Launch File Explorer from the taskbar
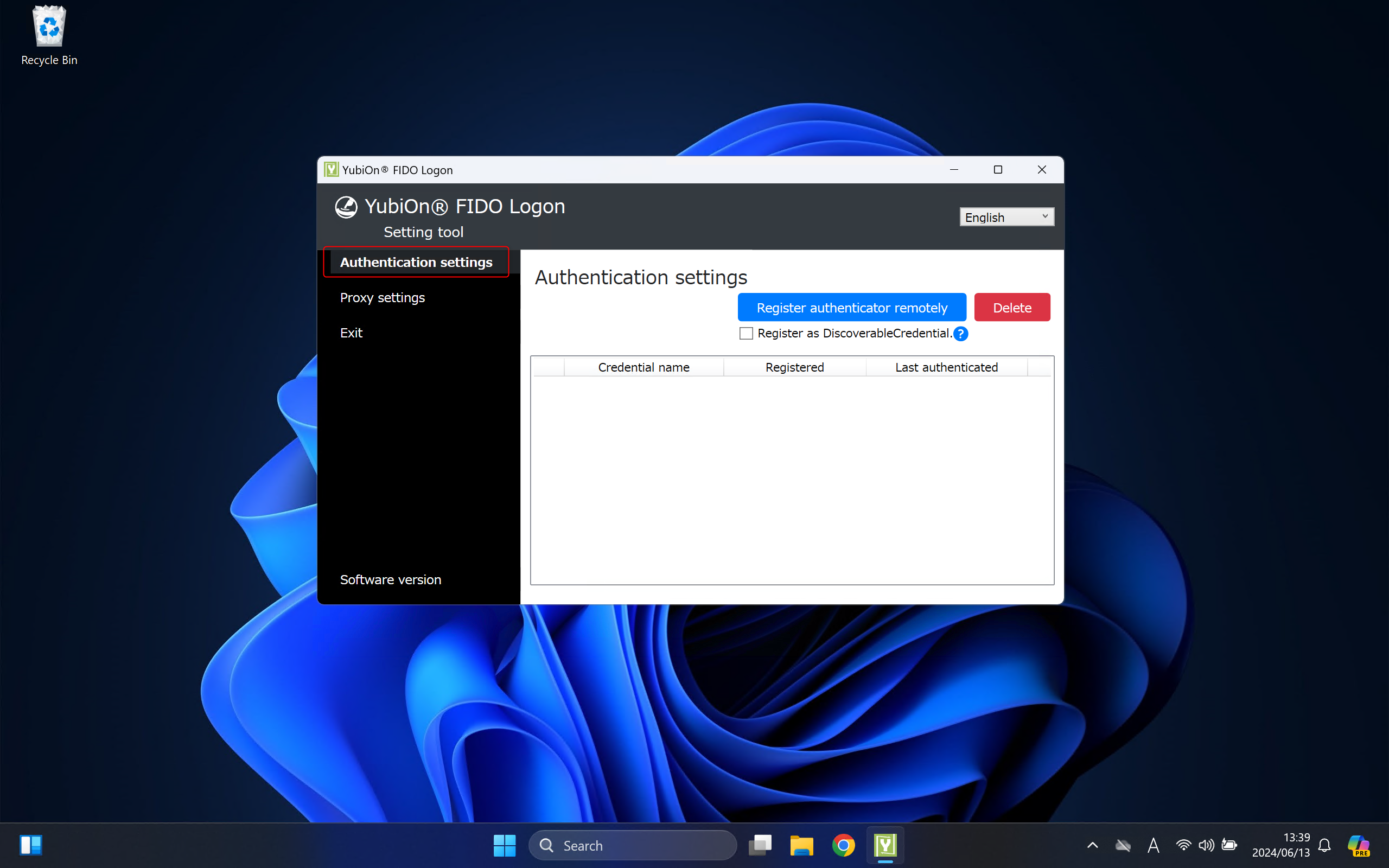1389x868 pixels. click(x=801, y=845)
